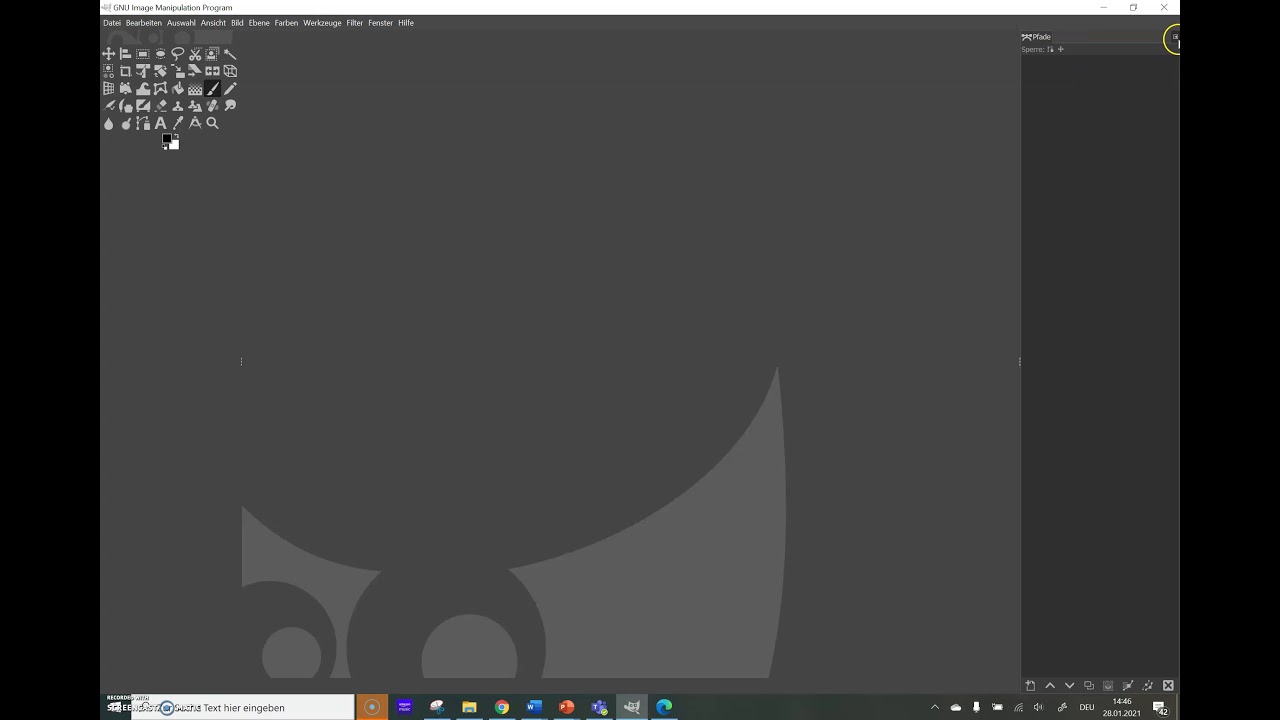The height and width of the screenshot is (720, 1280).
Task: Select the Warp Transform tool
Action: click(143, 88)
